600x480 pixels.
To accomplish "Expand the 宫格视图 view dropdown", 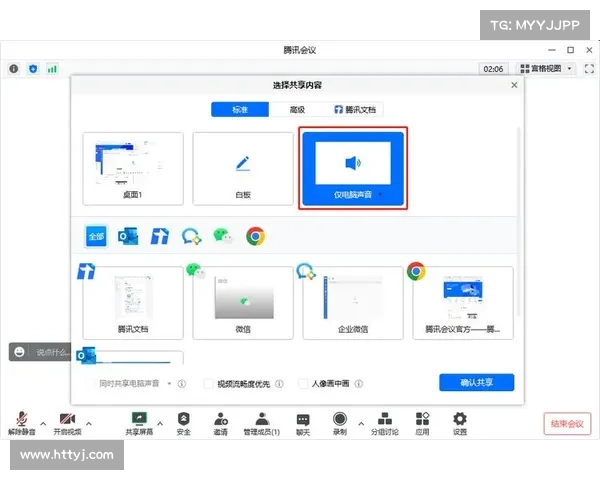I will pyautogui.click(x=545, y=69).
